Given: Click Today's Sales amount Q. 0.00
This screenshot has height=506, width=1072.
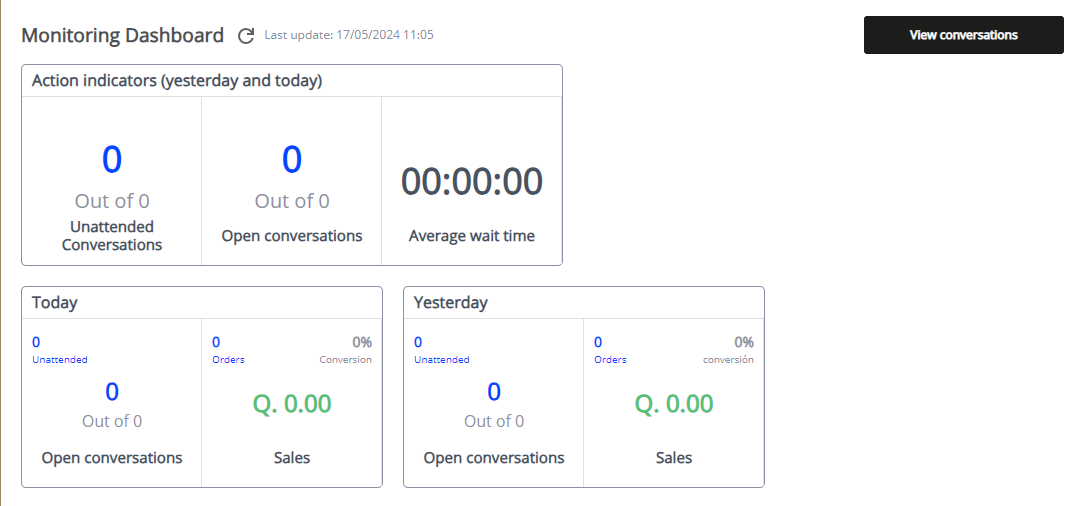Looking at the screenshot, I should pos(292,404).
